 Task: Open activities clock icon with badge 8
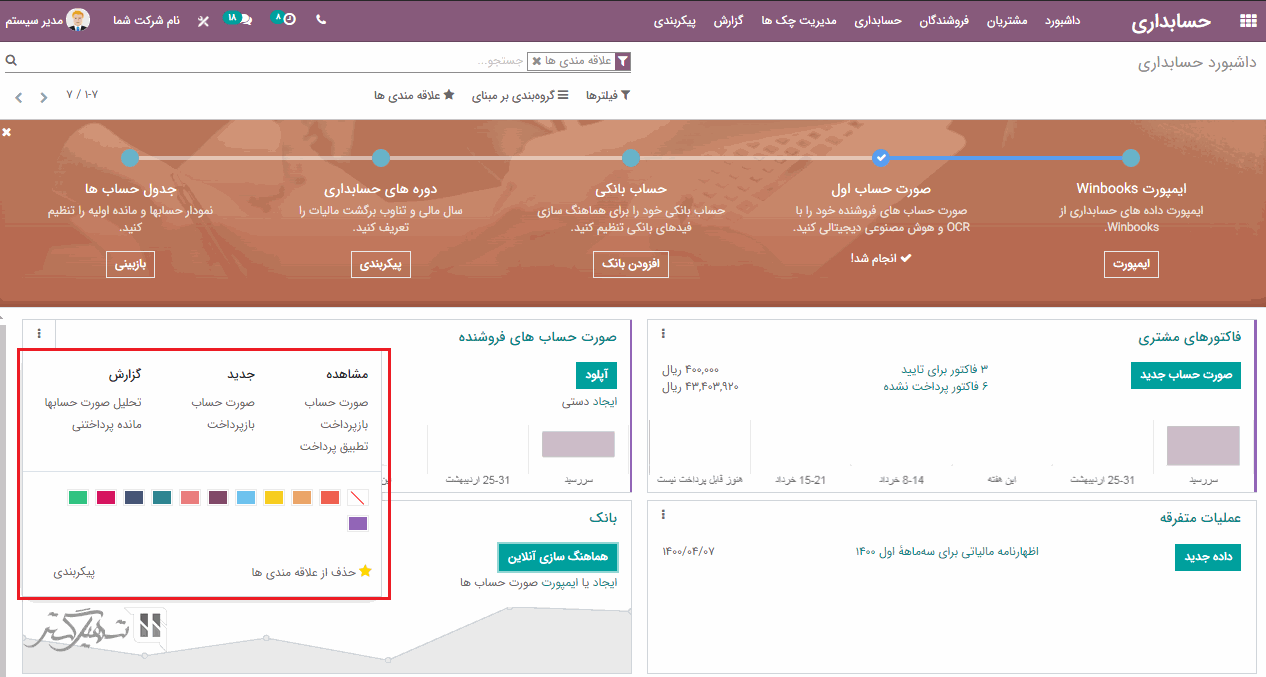(x=286, y=19)
